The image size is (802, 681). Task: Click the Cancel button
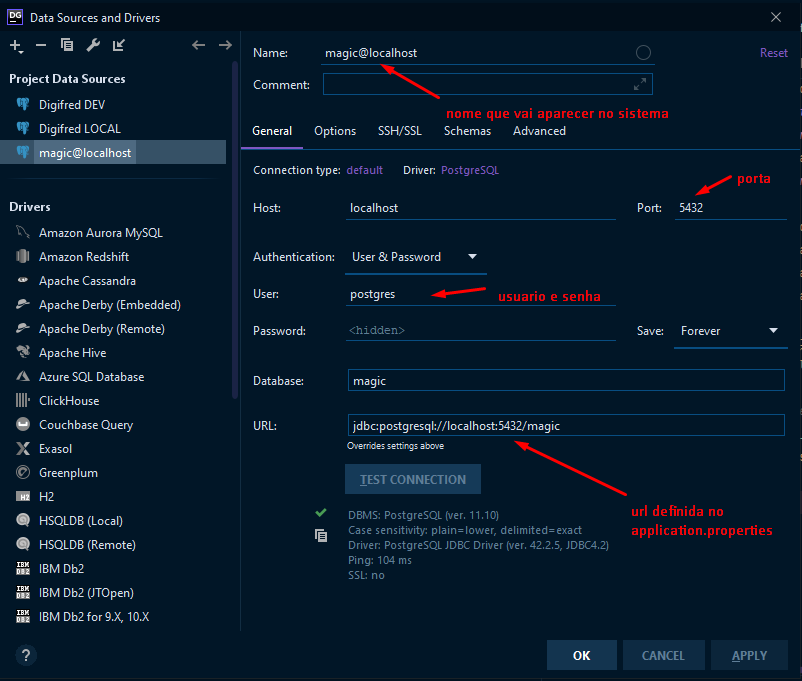pyautogui.click(x=663, y=655)
